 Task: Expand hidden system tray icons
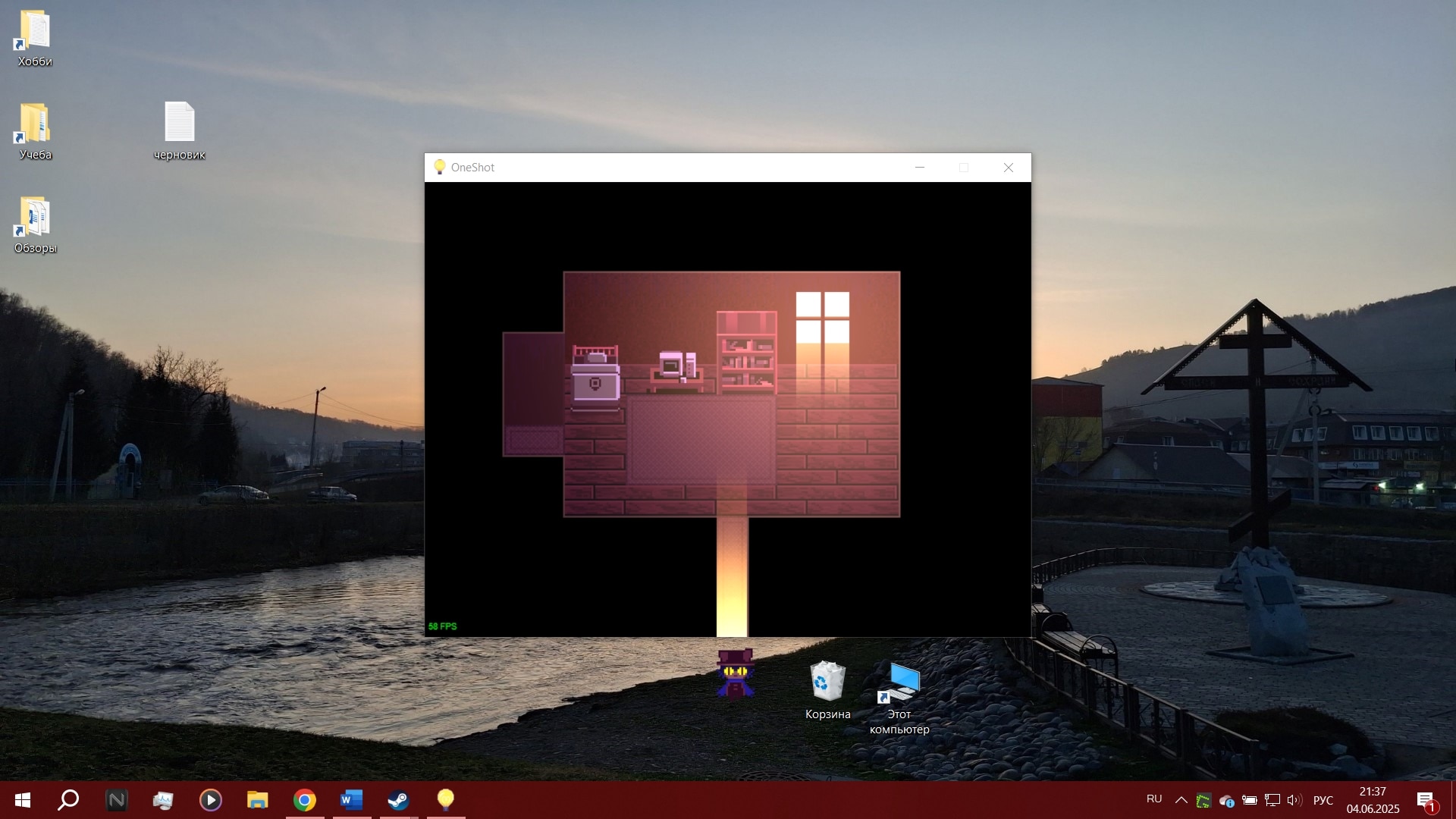(x=1181, y=800)
